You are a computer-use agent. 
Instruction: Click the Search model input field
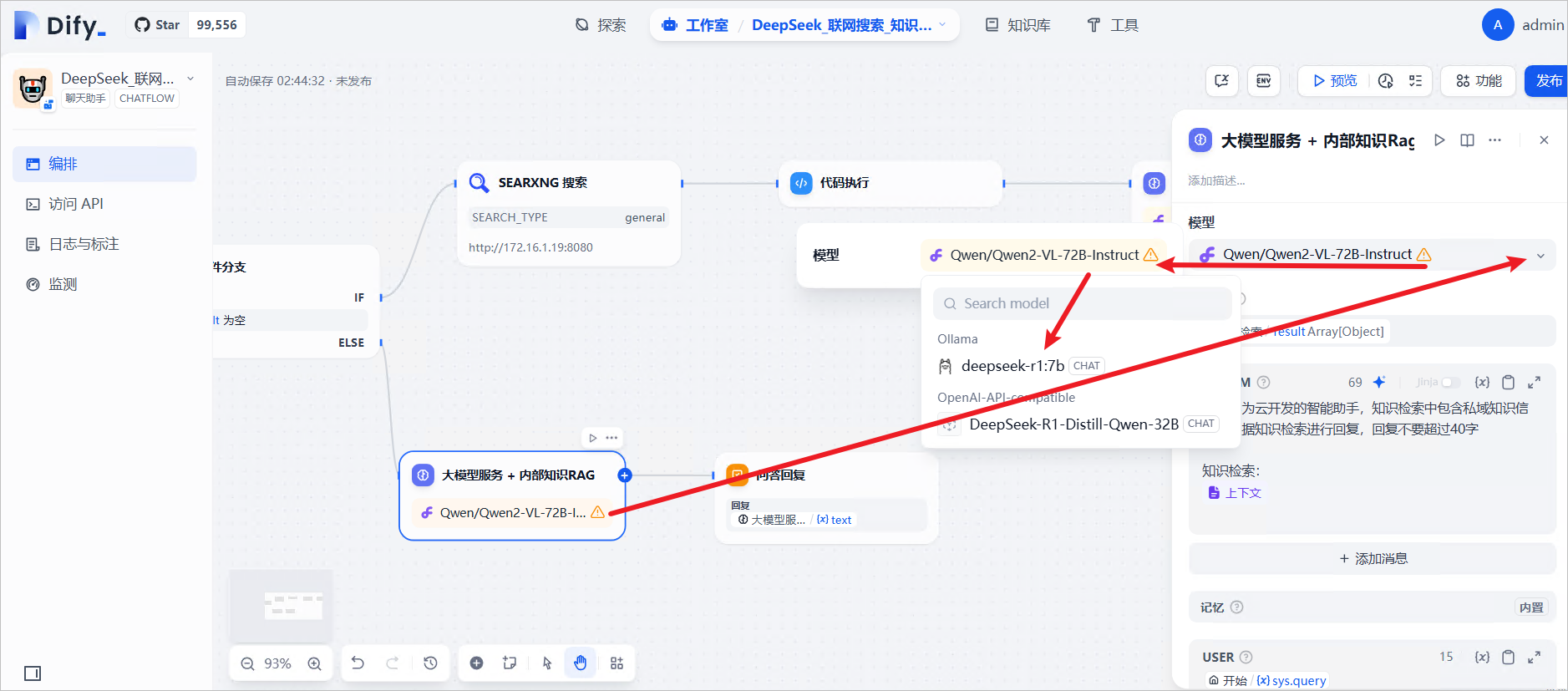point(1083,303)
